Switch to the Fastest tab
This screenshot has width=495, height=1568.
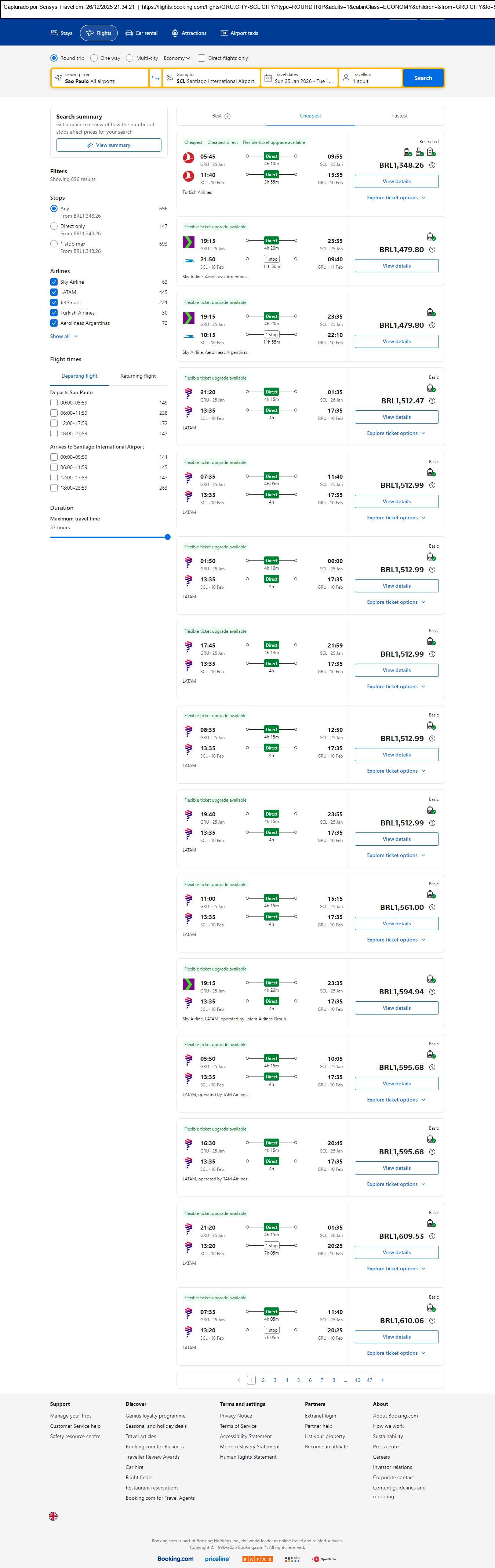tap(399, 116)
